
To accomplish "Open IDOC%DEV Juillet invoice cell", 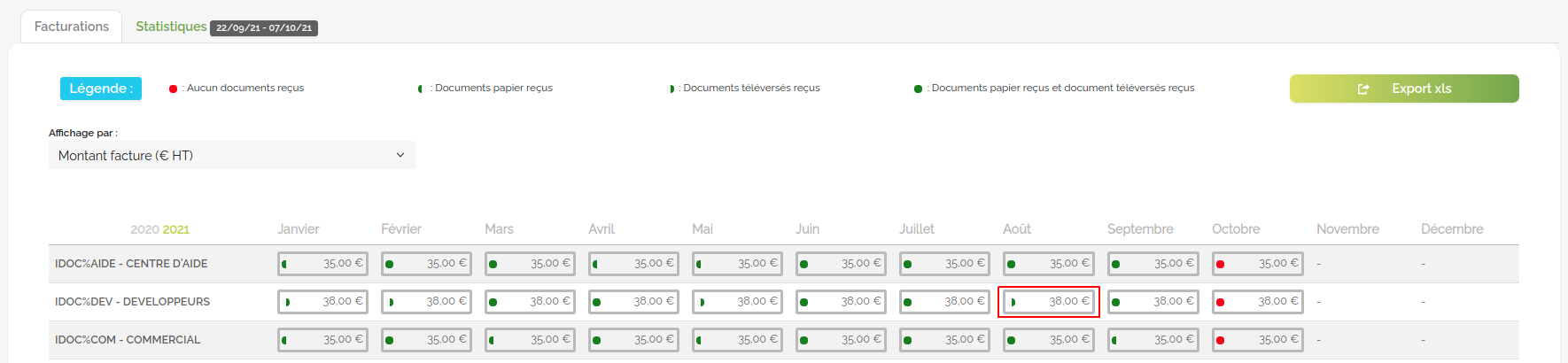I will tap(944, 302).
